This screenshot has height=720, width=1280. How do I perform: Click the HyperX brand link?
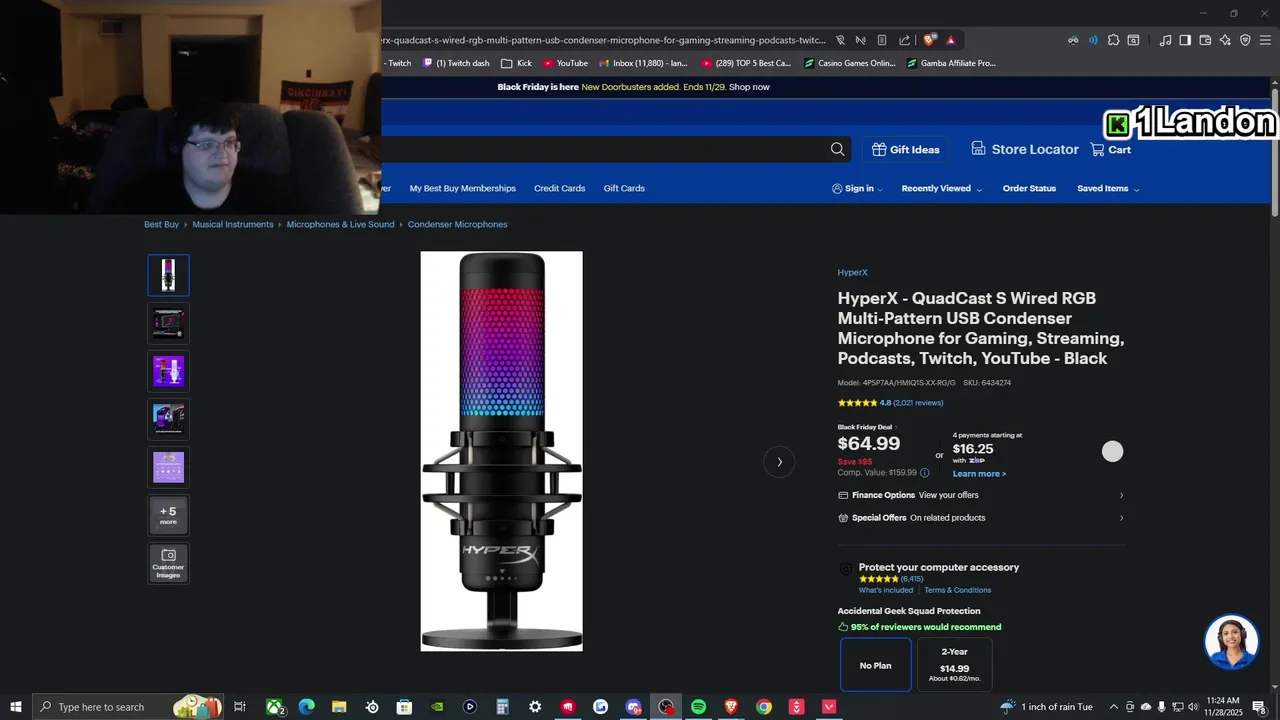852,272
